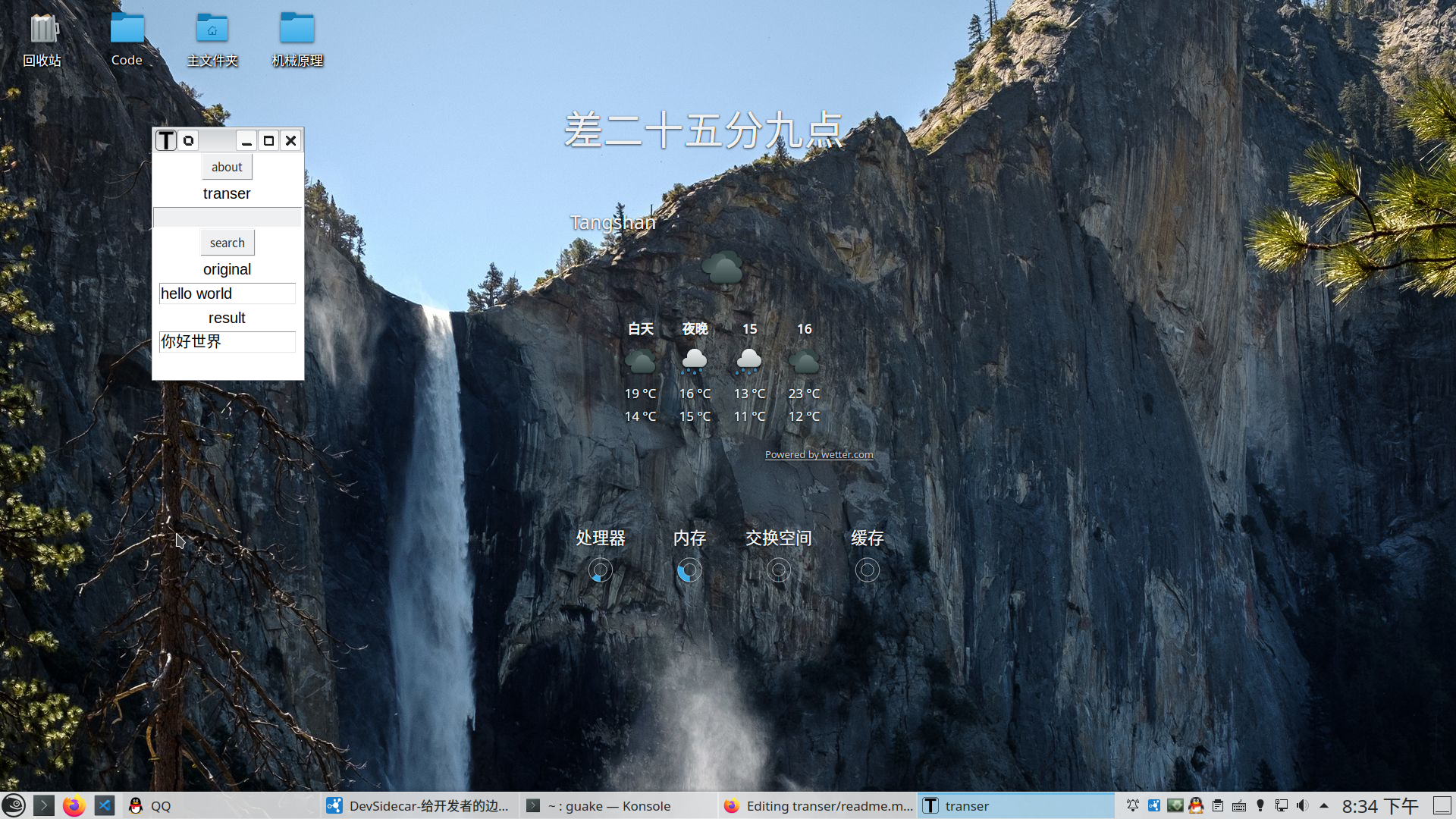Open the Powered by wetter.com link

click(819, 455)
